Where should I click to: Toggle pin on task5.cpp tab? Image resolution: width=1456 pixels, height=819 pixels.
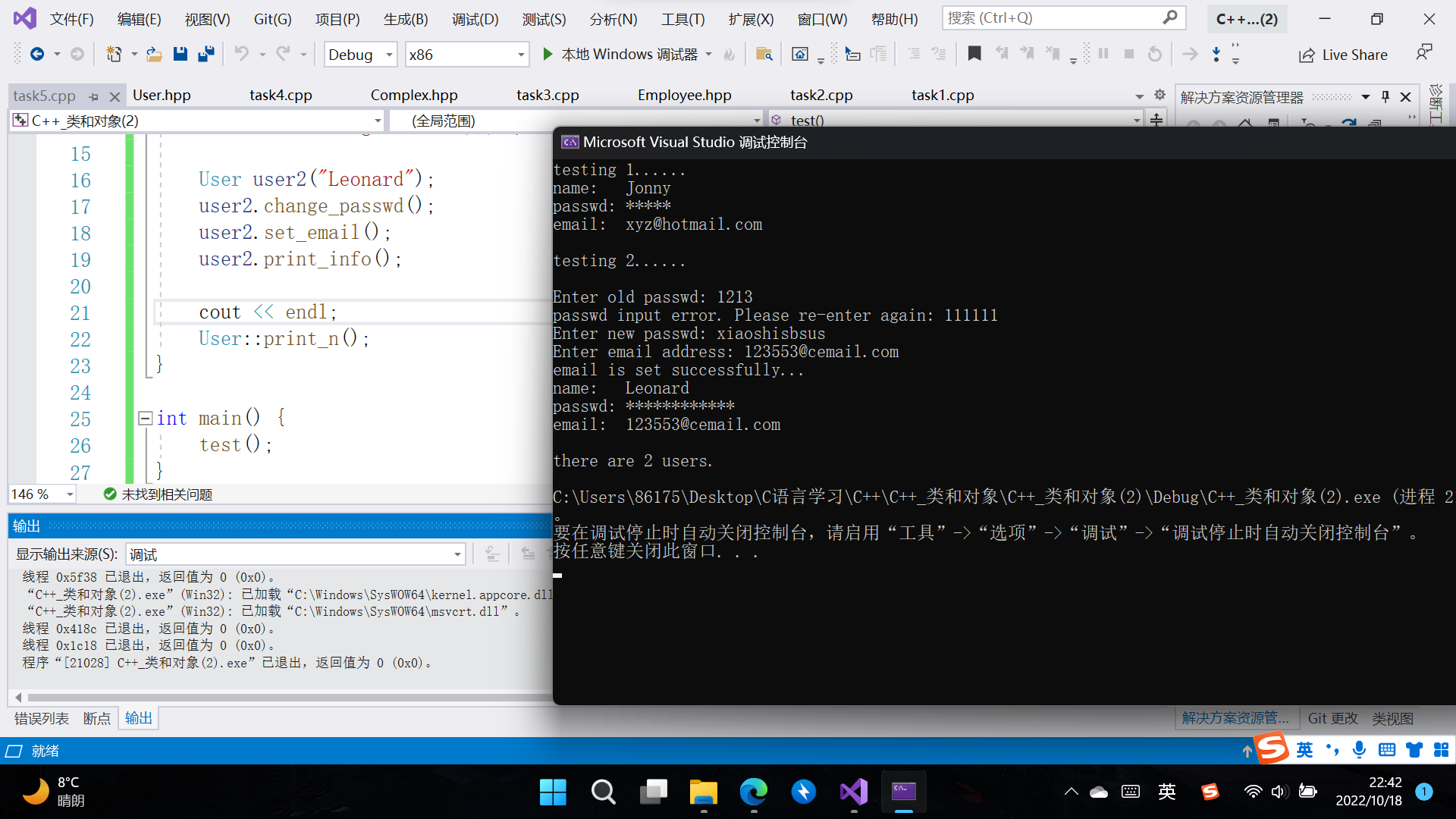pyautogui.click(x=94, y=96)
